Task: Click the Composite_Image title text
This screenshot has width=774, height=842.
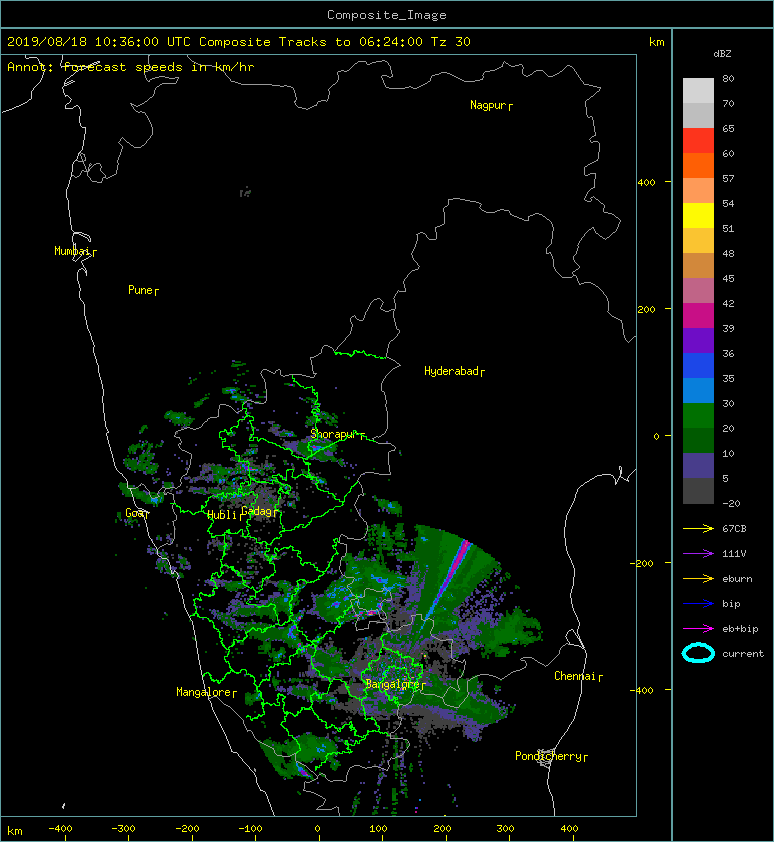Action: tap(387, 15)
